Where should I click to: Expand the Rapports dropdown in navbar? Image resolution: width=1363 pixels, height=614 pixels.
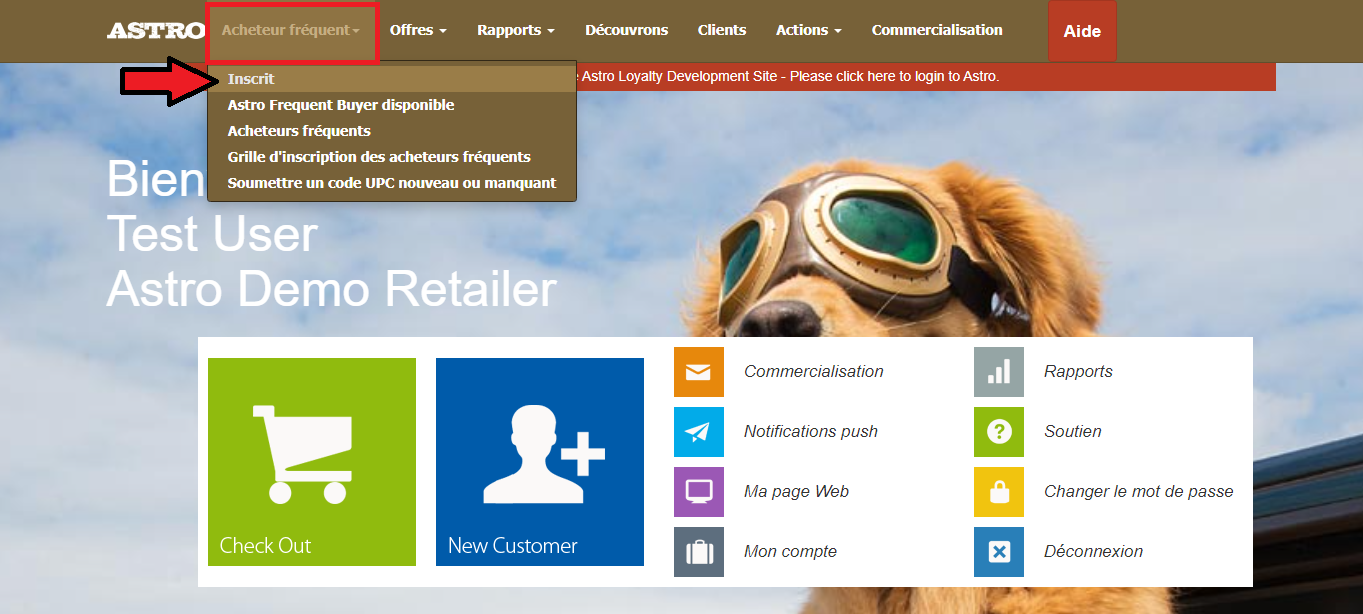[x=515, y=31]
